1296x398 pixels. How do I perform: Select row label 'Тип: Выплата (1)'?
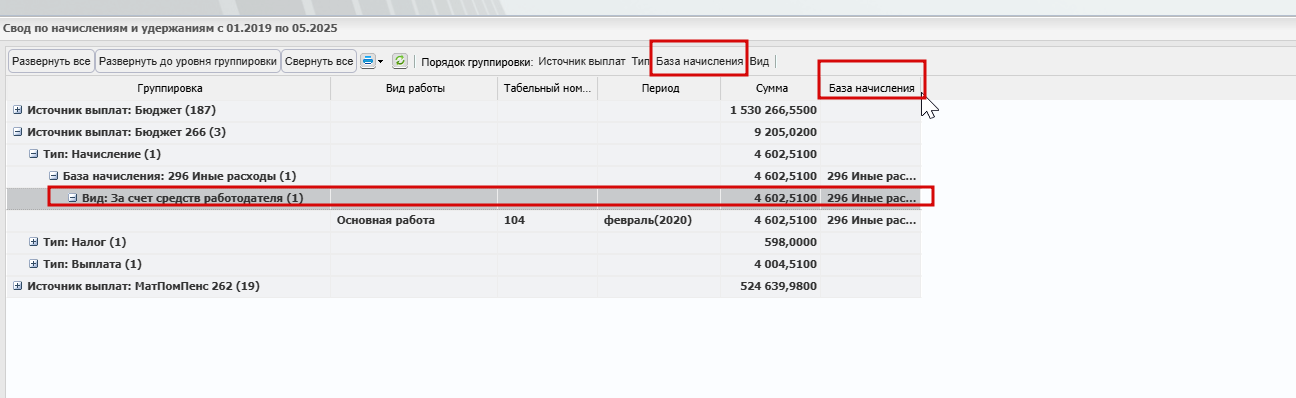pyautogui.click(x=93, y=264)
